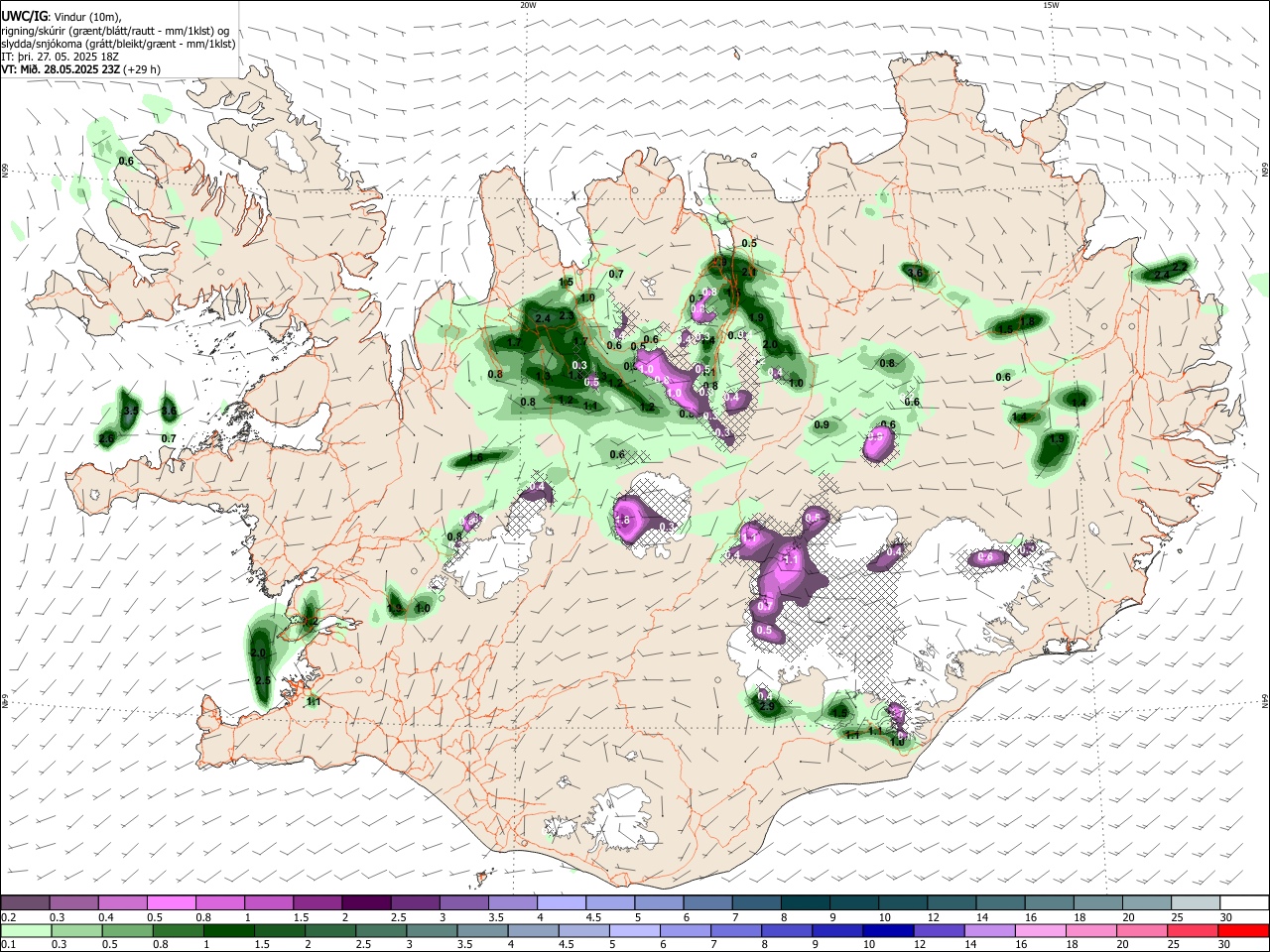The height and width of the screenshot is (952, 1270).
Task: Pick the light violet 14–16 rain legend swatch
Action: click(988, 930)
